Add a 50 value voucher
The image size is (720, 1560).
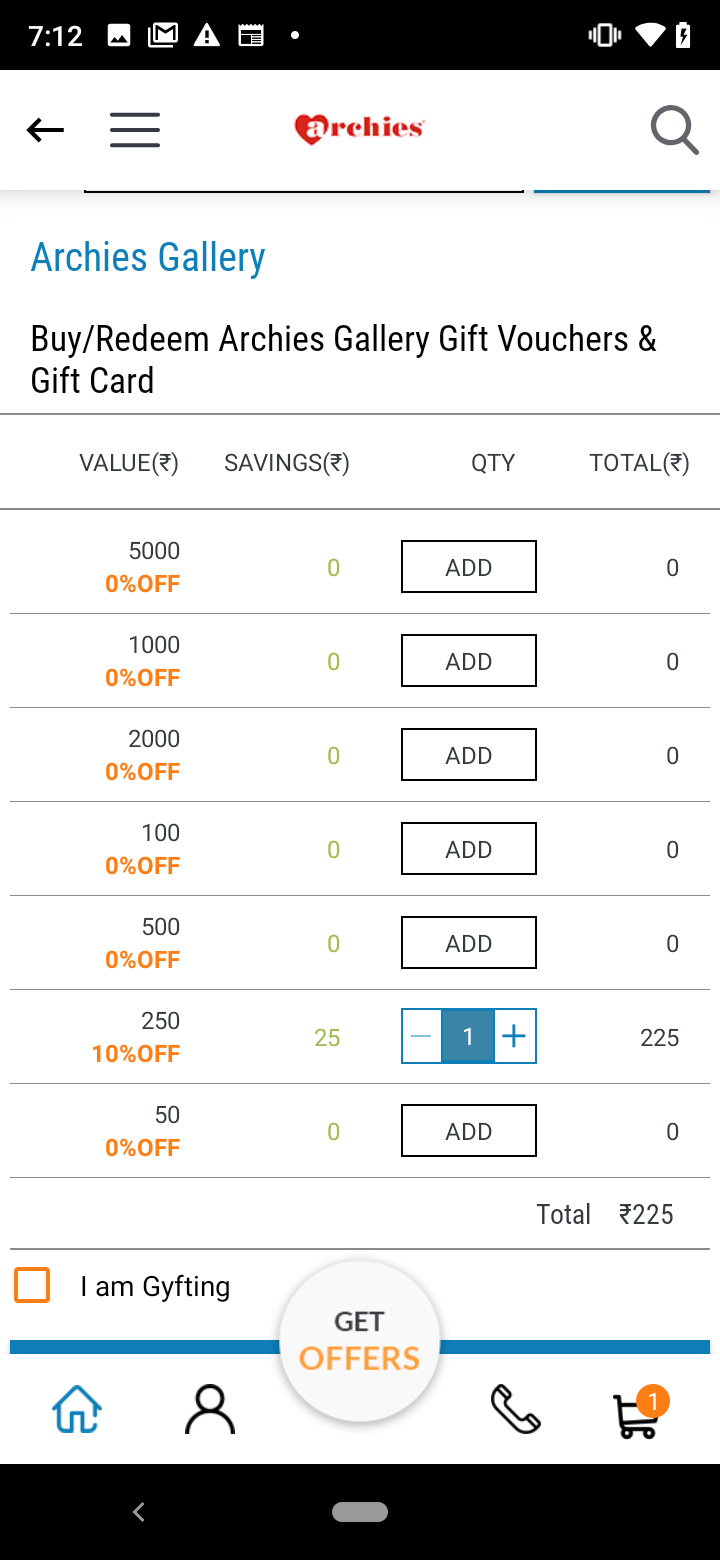tap(468, 1131)
